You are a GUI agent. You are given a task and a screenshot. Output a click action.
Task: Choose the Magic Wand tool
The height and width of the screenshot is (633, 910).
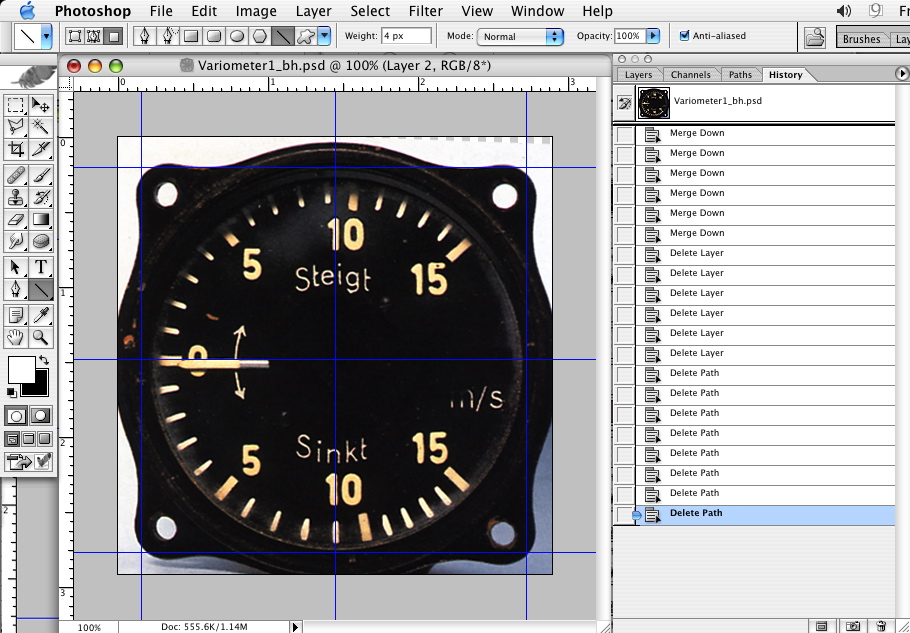41,127
